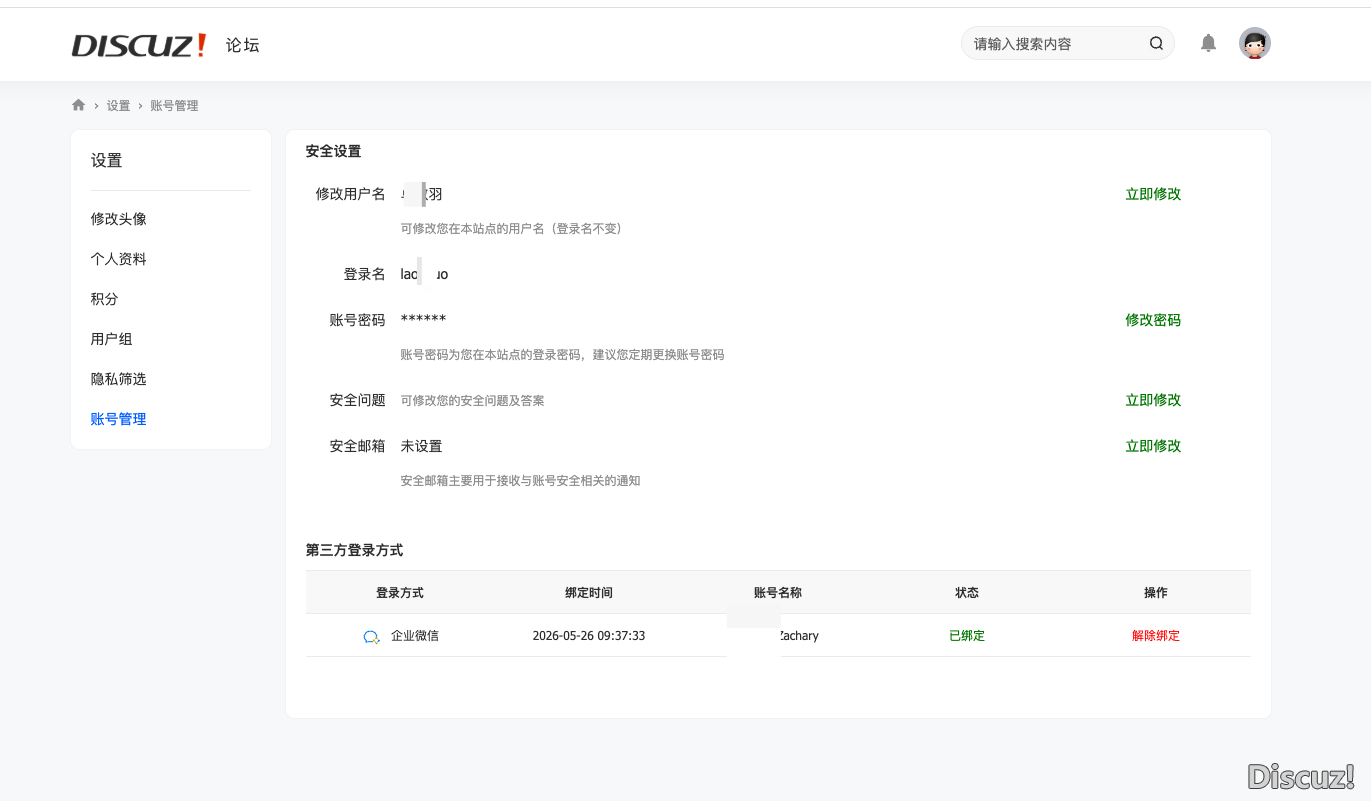Click the 已绑定 status text
Viewport: 1371px width, 801px height.
click(967, 636)
